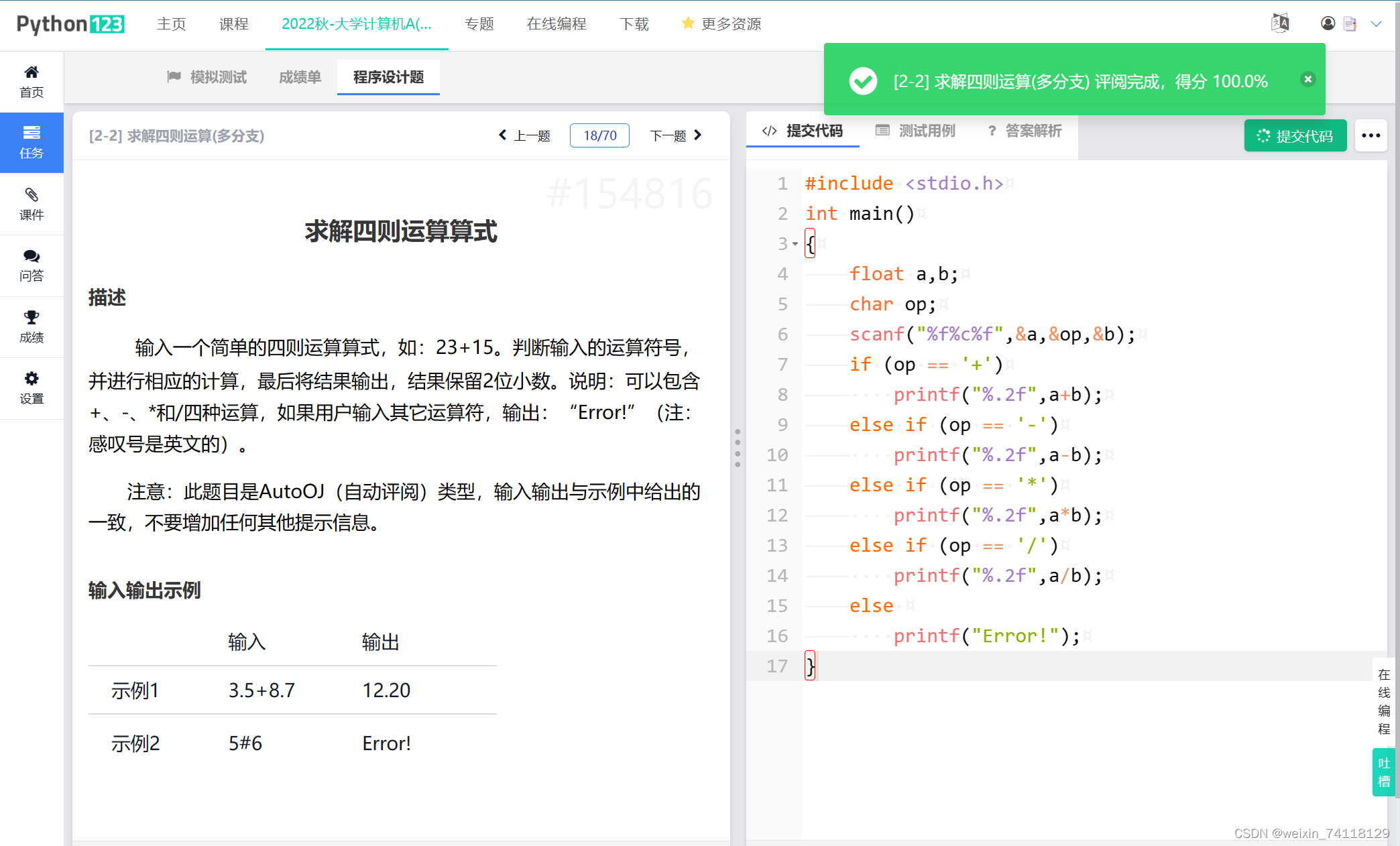Open the 首页 home icon in sidebar
The height and width of the screenshot is (846, 1400).
[x=32, y=80]
